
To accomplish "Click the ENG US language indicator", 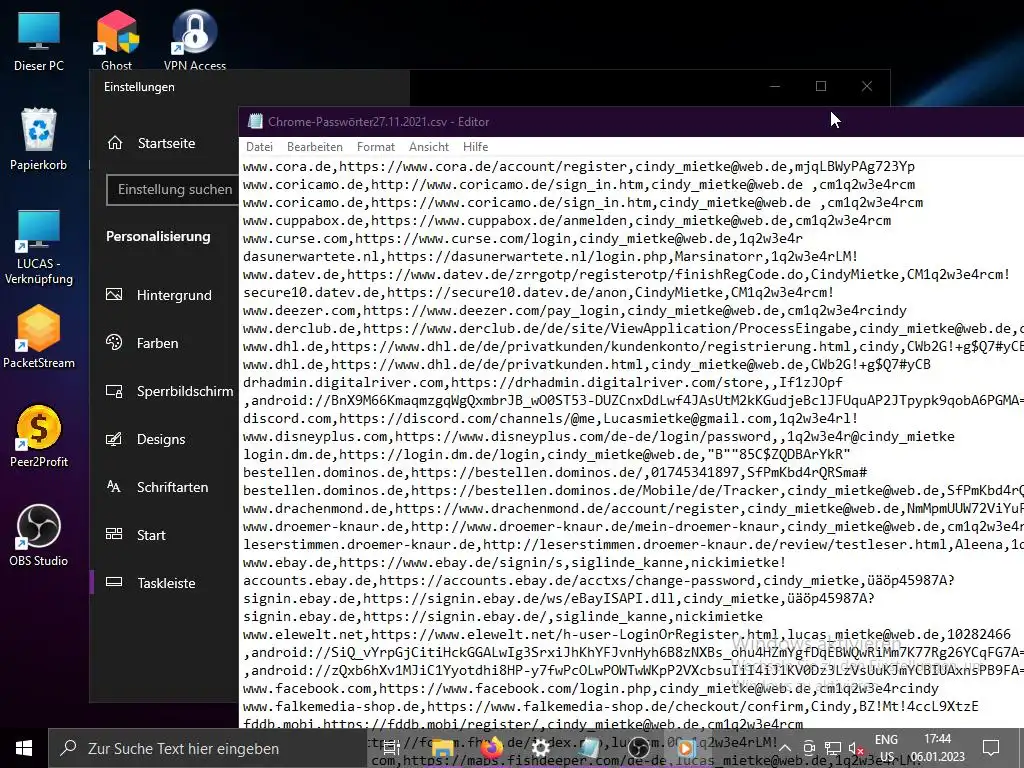I will [x=886, y=748].
